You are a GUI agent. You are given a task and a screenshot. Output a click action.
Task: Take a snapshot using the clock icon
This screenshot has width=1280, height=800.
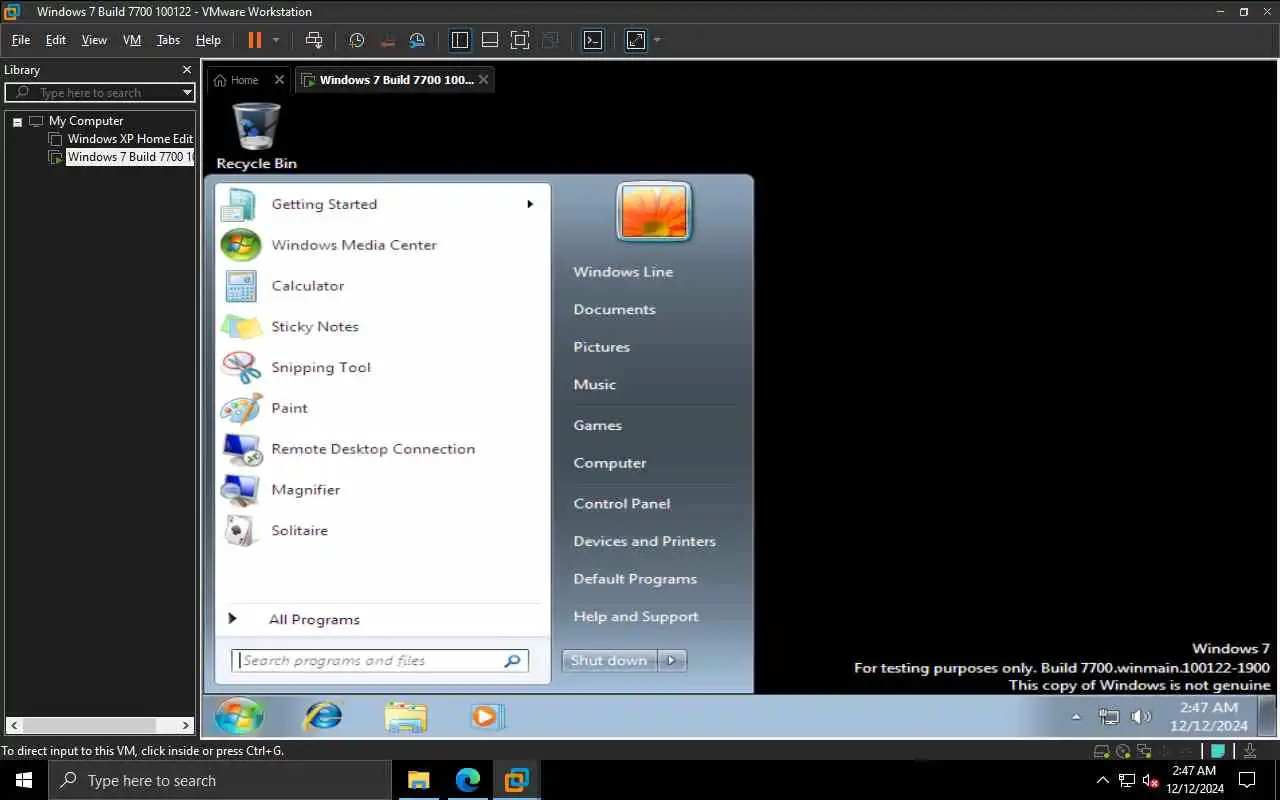[x=356, y=40]
